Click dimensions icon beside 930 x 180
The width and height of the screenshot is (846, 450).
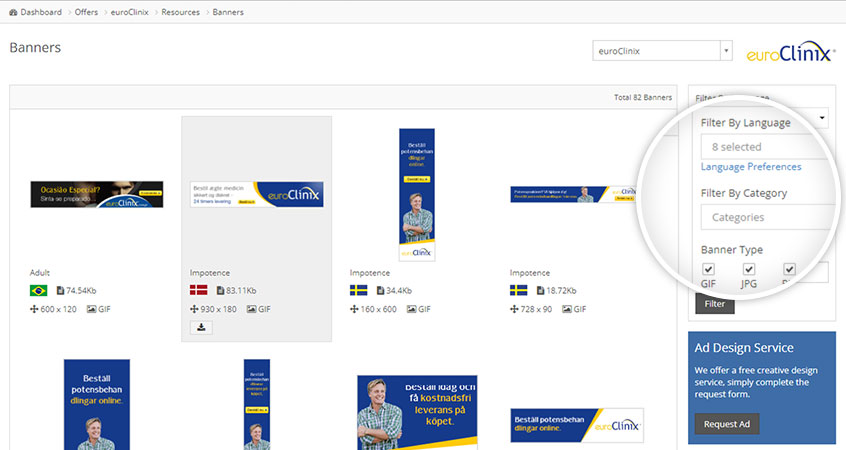194,309
